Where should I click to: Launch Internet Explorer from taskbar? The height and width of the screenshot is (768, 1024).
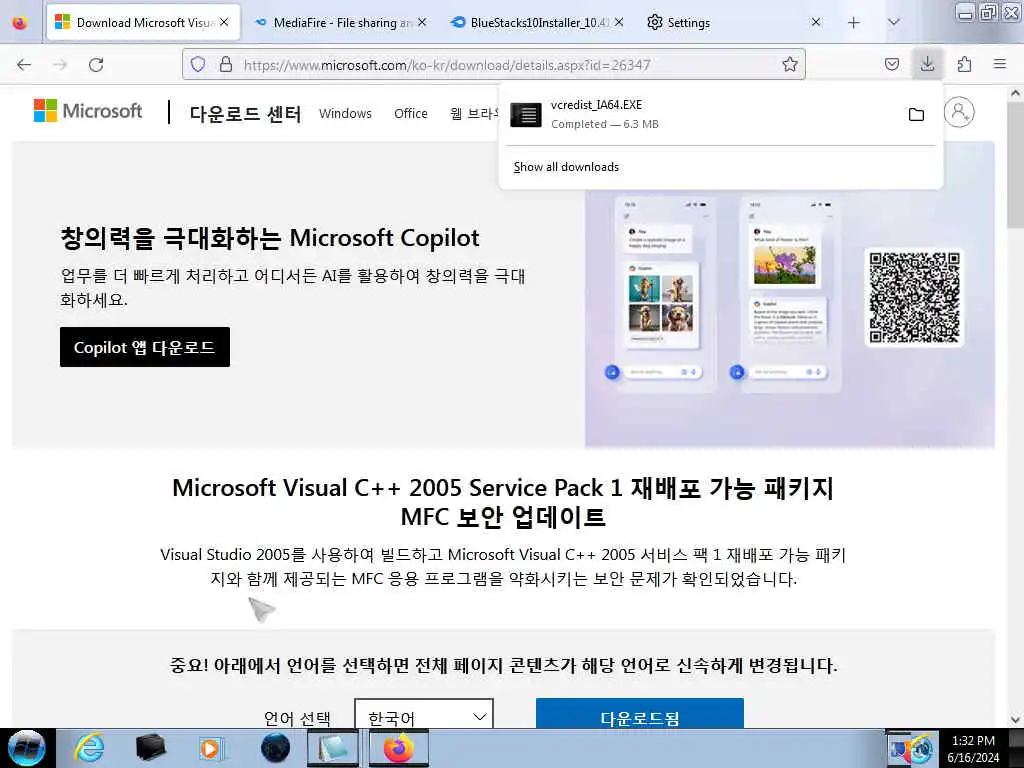tap(89, 748)
